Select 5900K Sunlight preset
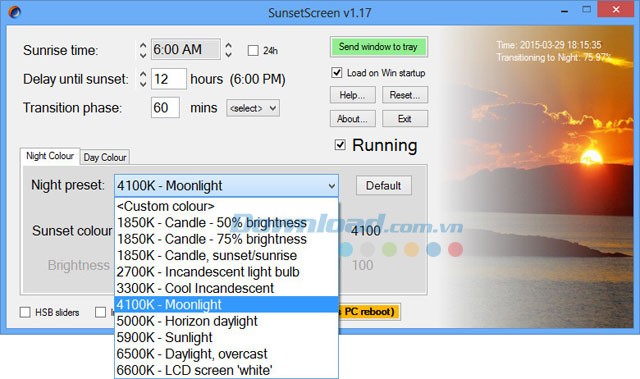The image size is (640, 379). coord(227,337)
